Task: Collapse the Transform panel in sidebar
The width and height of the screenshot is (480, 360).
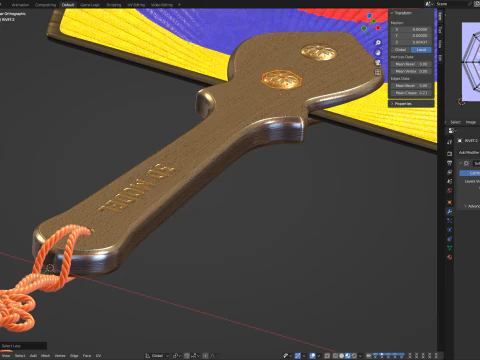Action: point(392,13)
